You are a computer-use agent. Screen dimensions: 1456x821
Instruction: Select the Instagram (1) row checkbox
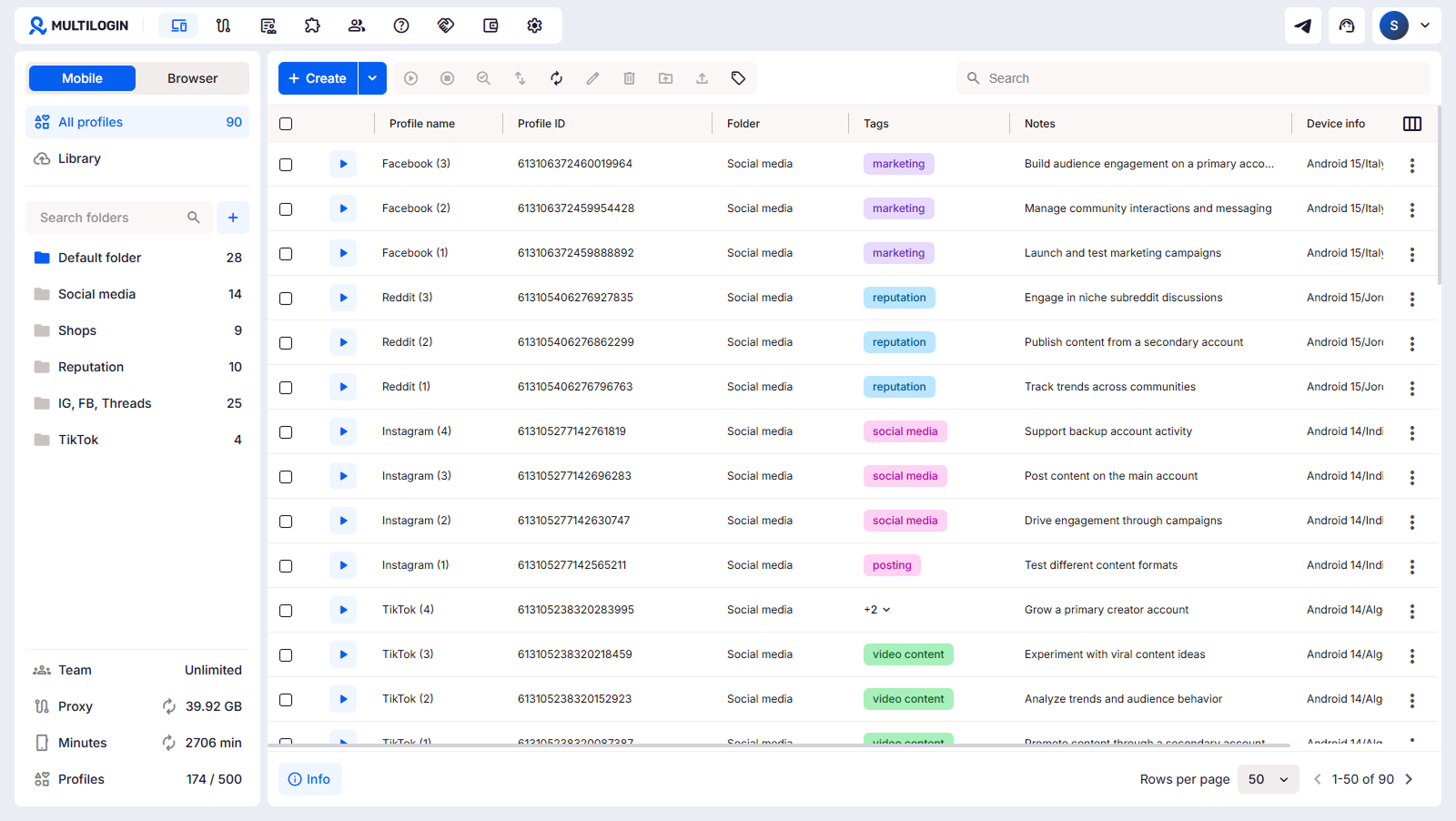[x=286, y=566]
